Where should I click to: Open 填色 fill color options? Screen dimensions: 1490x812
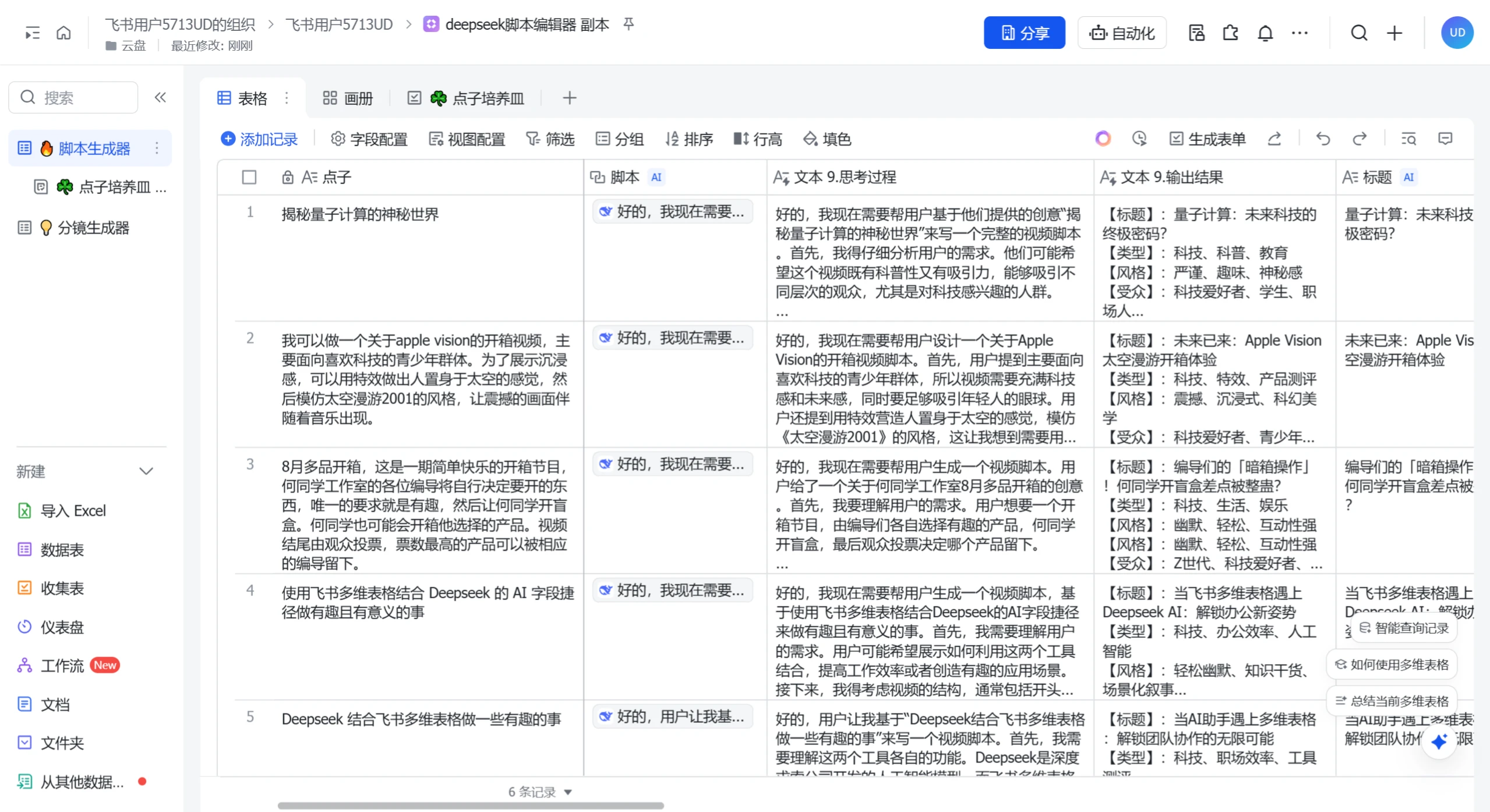pyautogui.click(x=827, y=139)
